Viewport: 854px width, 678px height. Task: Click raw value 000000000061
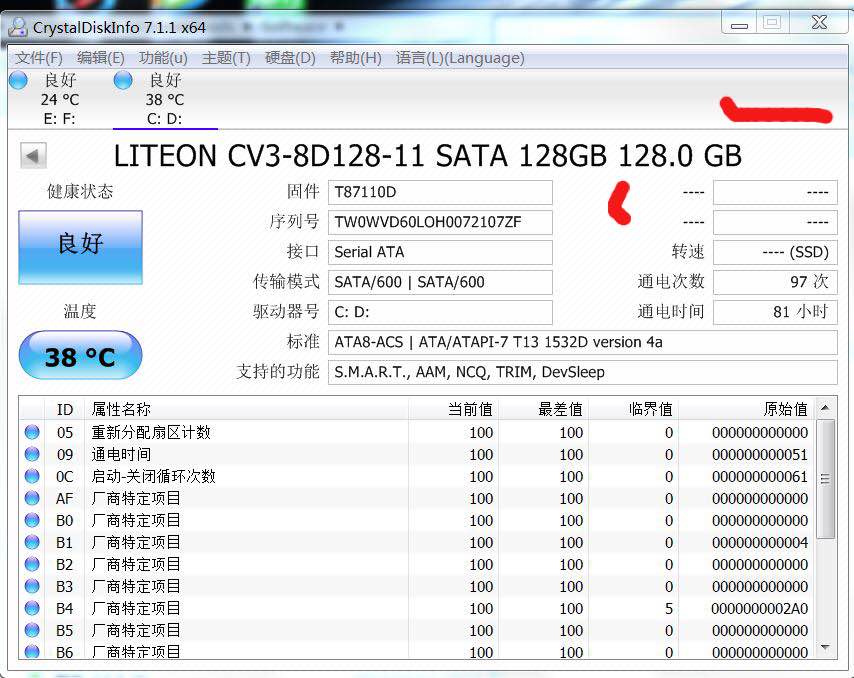[x=760, y=477]
